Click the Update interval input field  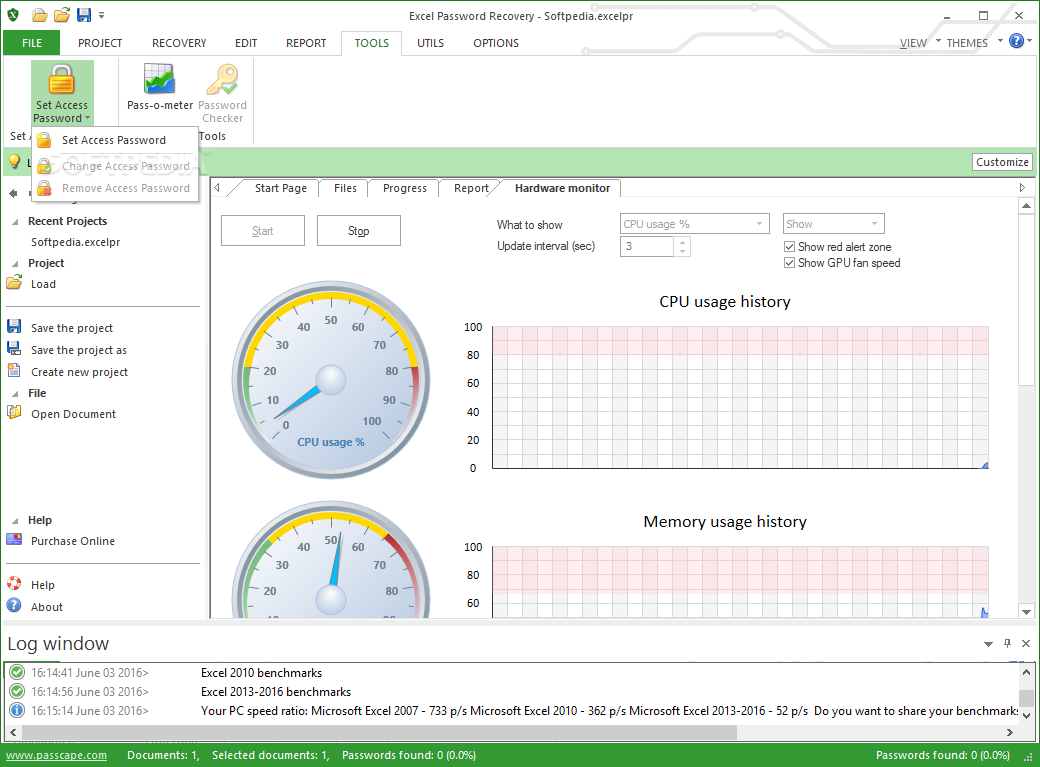click(x=647, y=246)
